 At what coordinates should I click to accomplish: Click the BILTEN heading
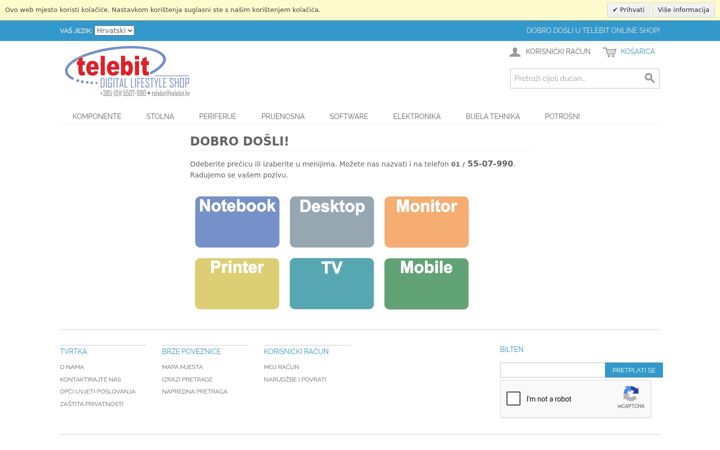(512, 349)
